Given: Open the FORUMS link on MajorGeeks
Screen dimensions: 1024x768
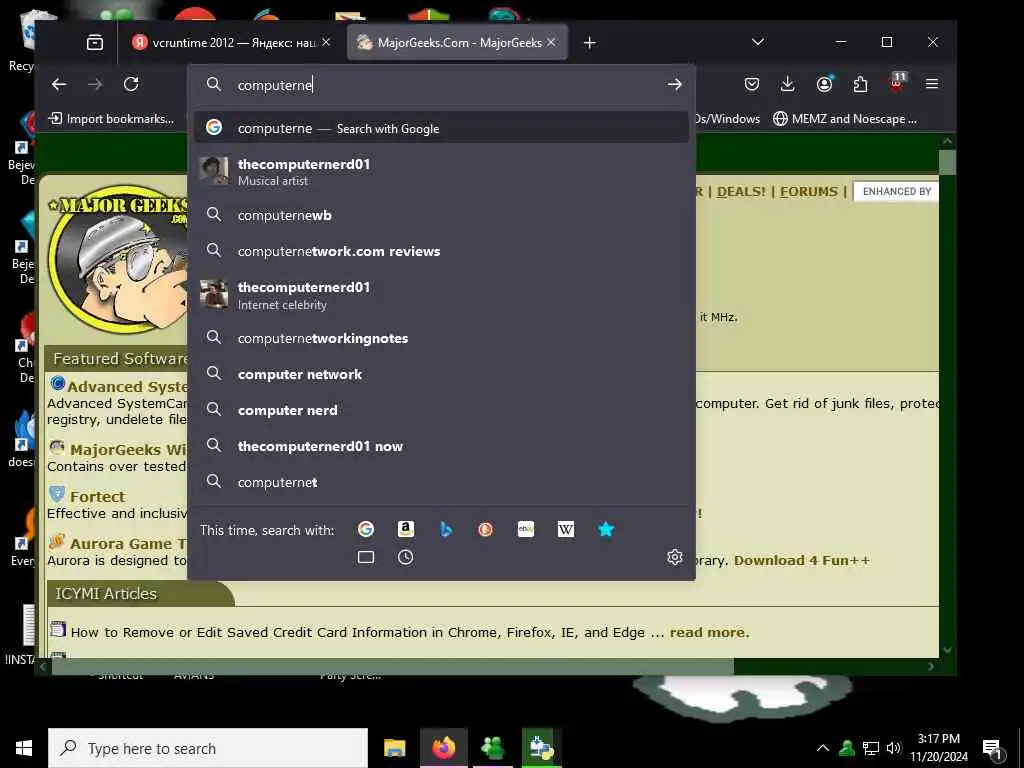Looking at the screenshot, I should (808, 191).
